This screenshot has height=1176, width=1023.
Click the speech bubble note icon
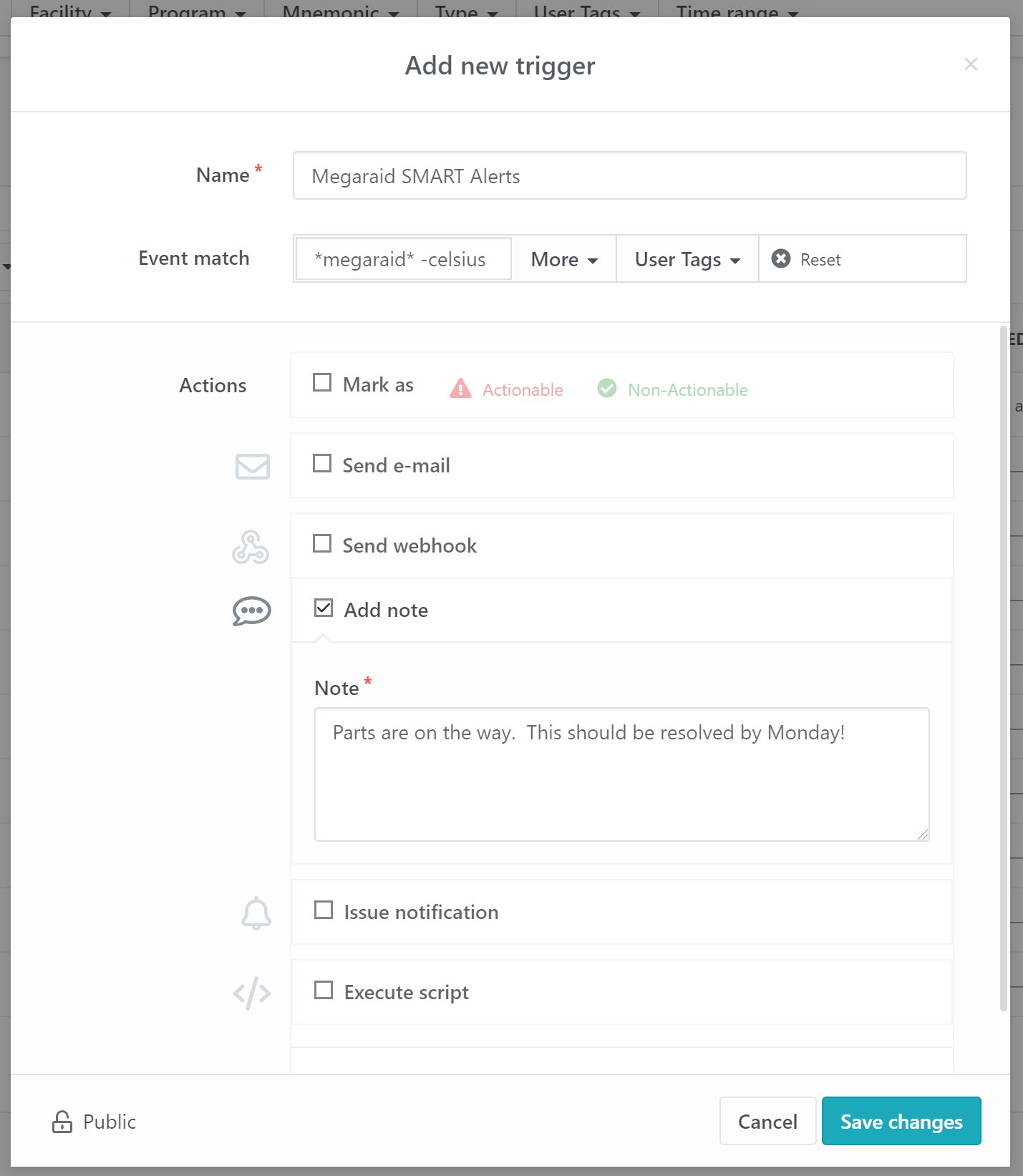coord(251,611)
